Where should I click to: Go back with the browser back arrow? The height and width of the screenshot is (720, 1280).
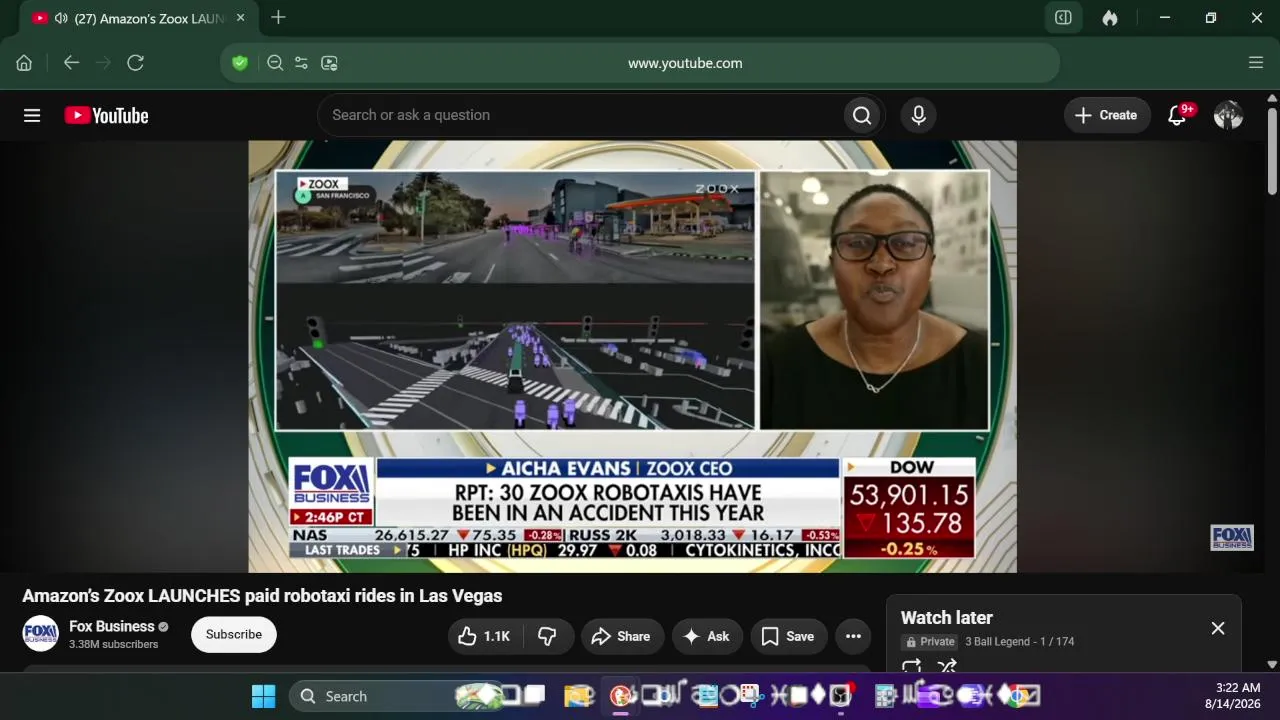[x=71, y=63]
